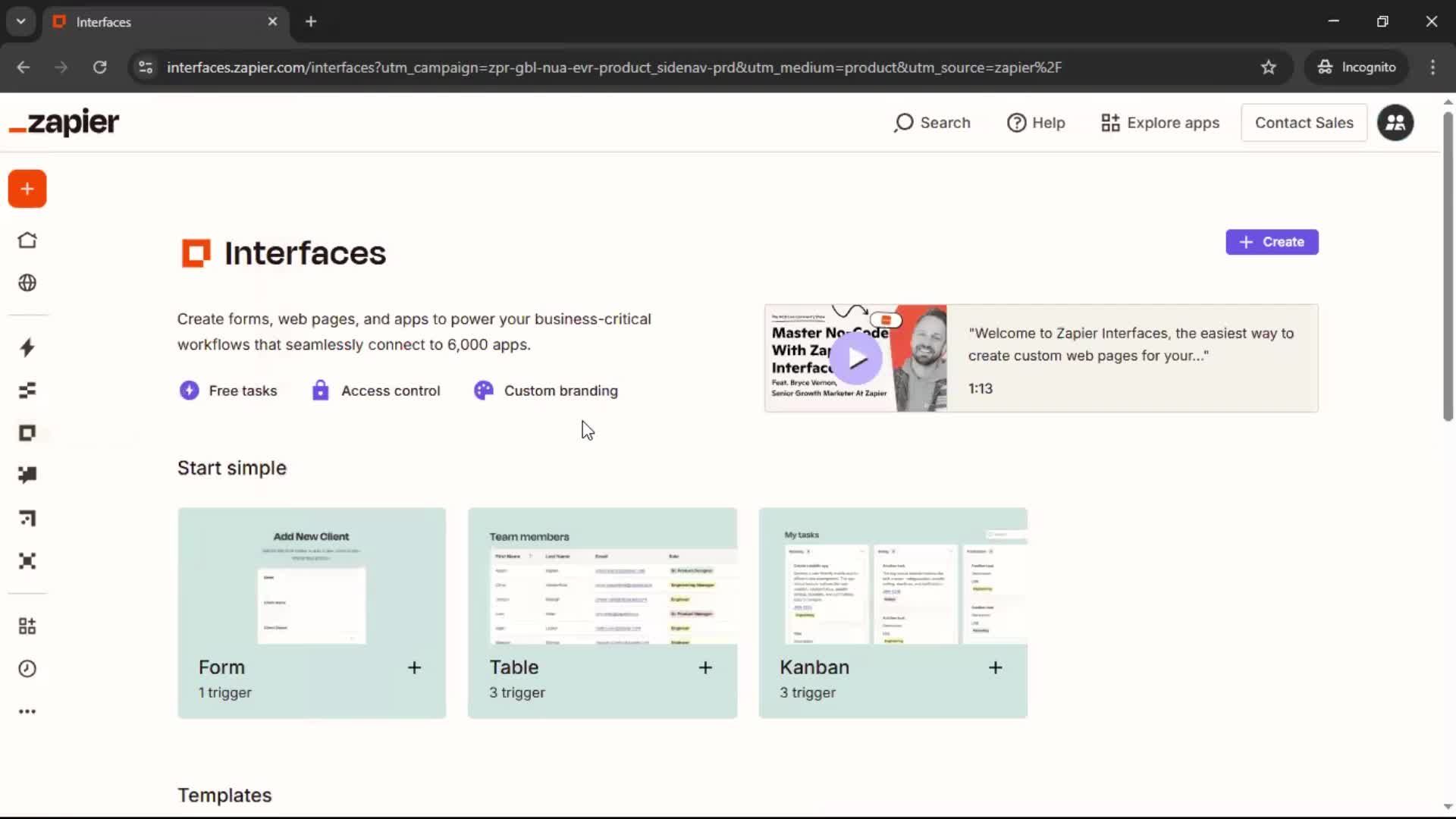Click the Form card plus icon
Viewport: 1456px width, 819px height.
(x=414, y=667)
